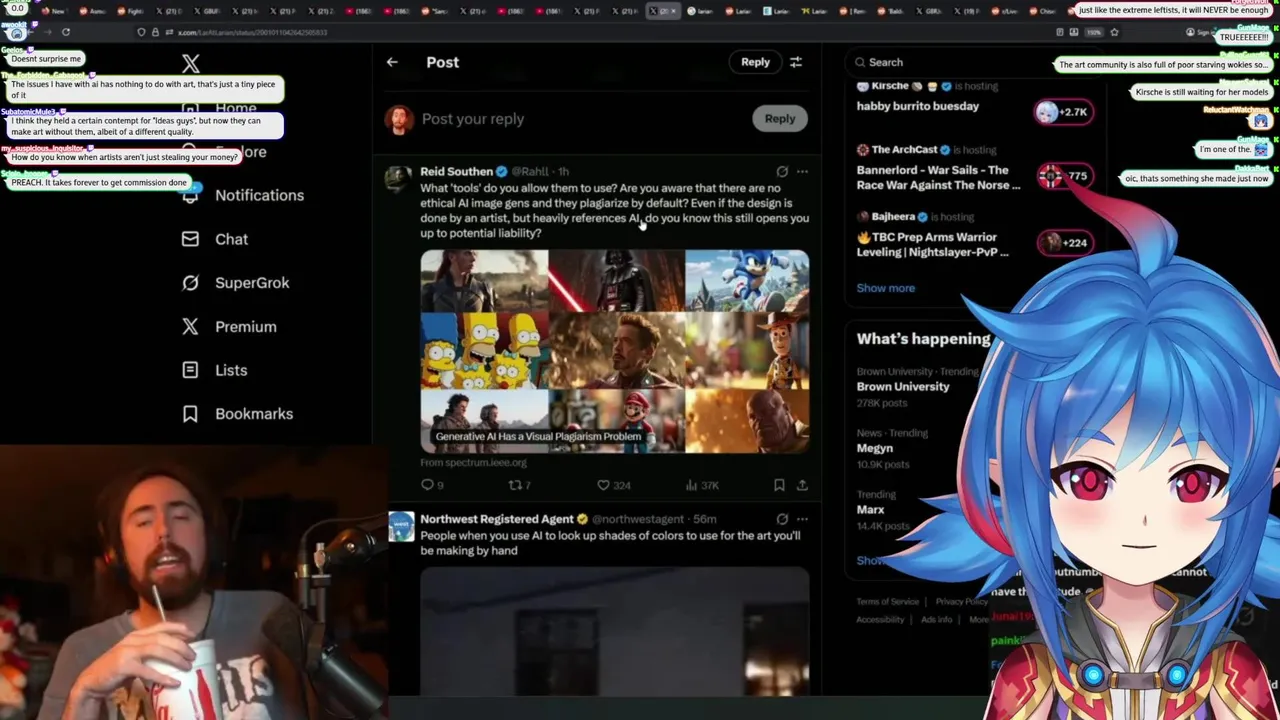Open Accessibility footer link

click(x=880, y=619)
